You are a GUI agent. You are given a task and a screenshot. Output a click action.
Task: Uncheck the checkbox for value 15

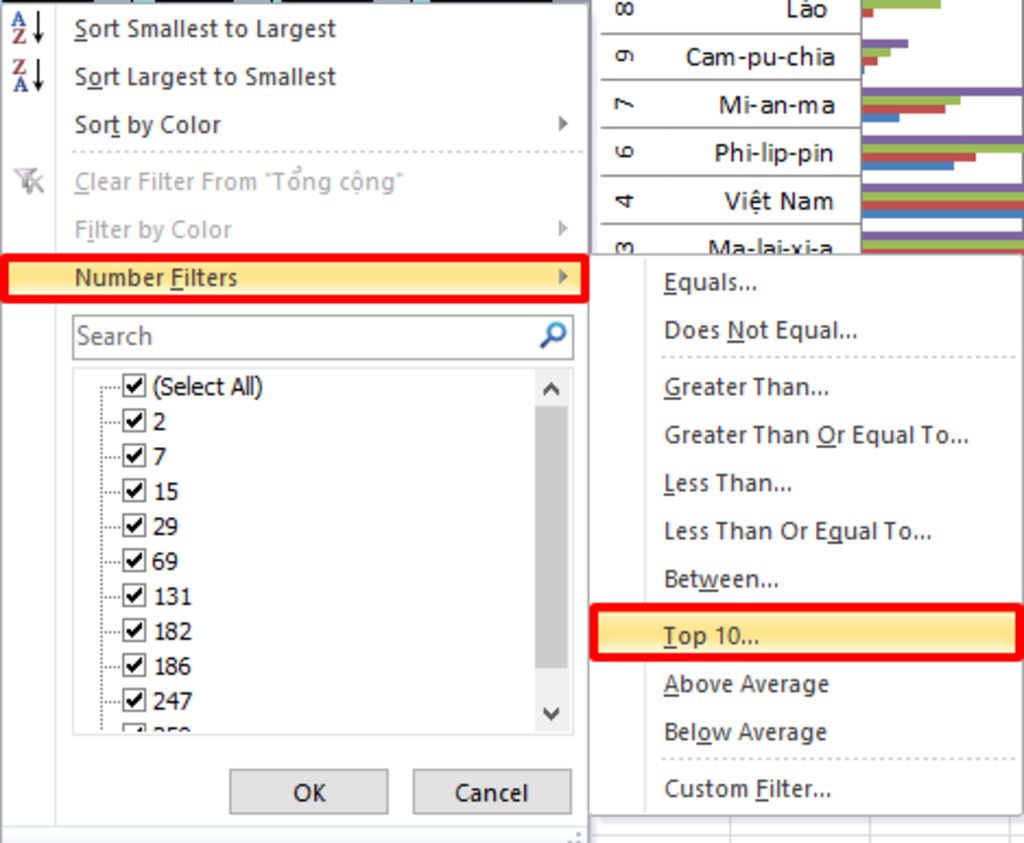pyautogui.click(x=134, y=490)
